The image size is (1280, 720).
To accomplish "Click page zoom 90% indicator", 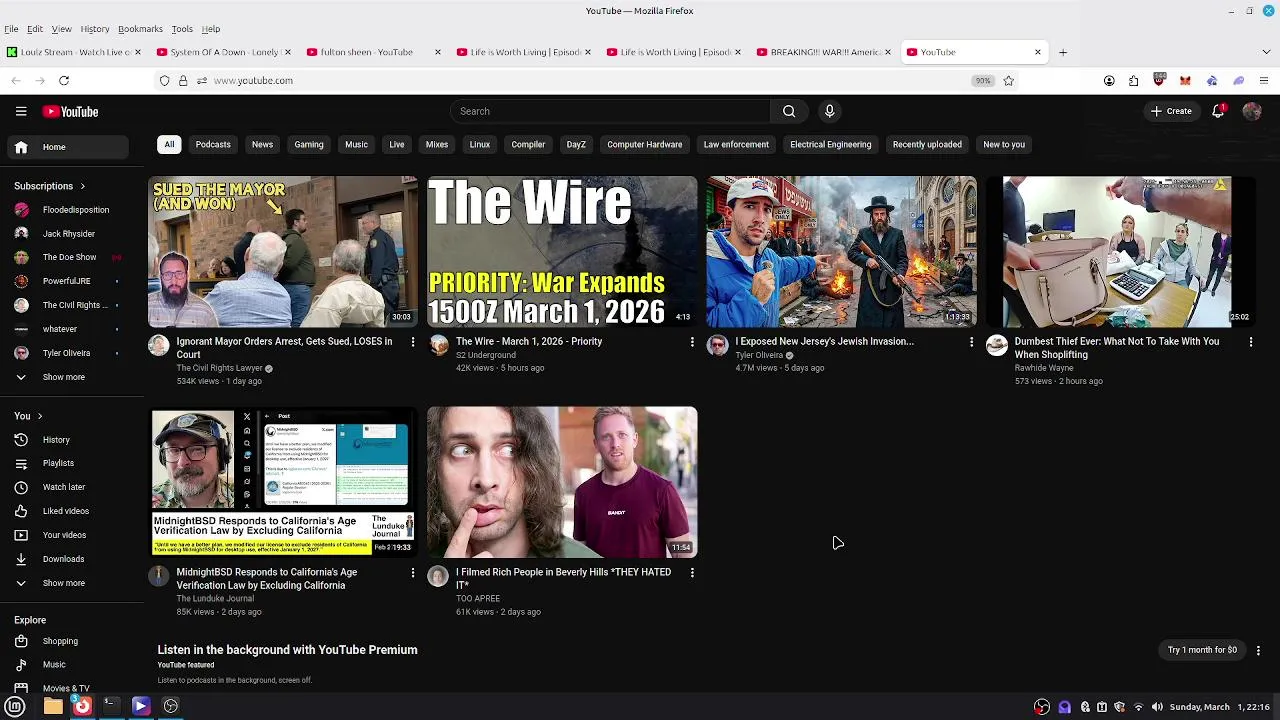I will pyautogui.click(x=983, y=80).
